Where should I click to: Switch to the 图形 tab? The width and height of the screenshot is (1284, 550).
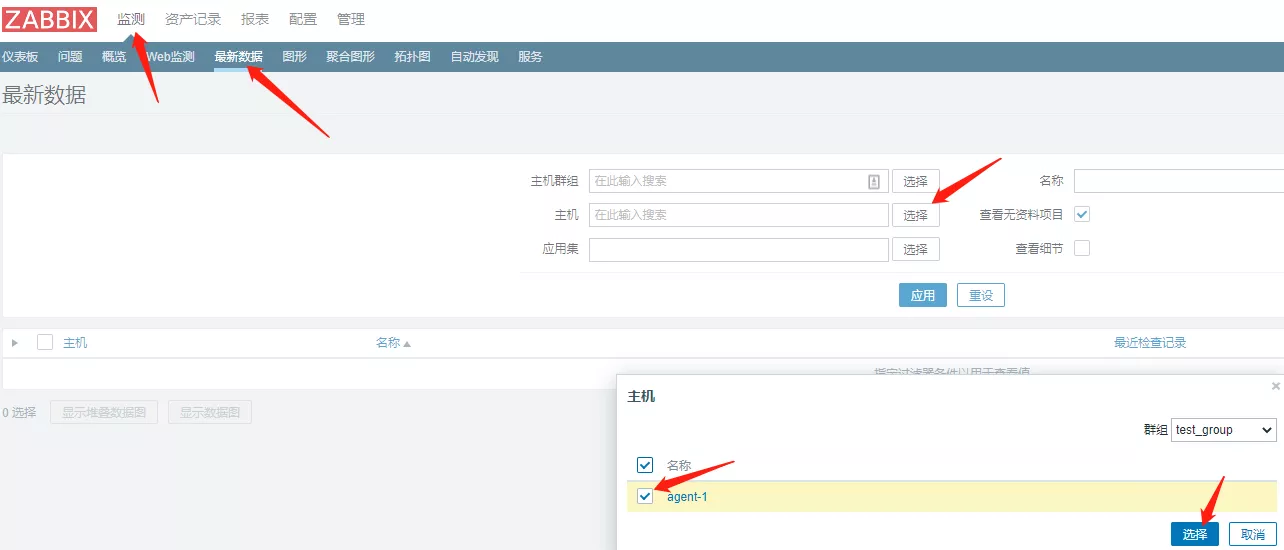tap(294, 57)
